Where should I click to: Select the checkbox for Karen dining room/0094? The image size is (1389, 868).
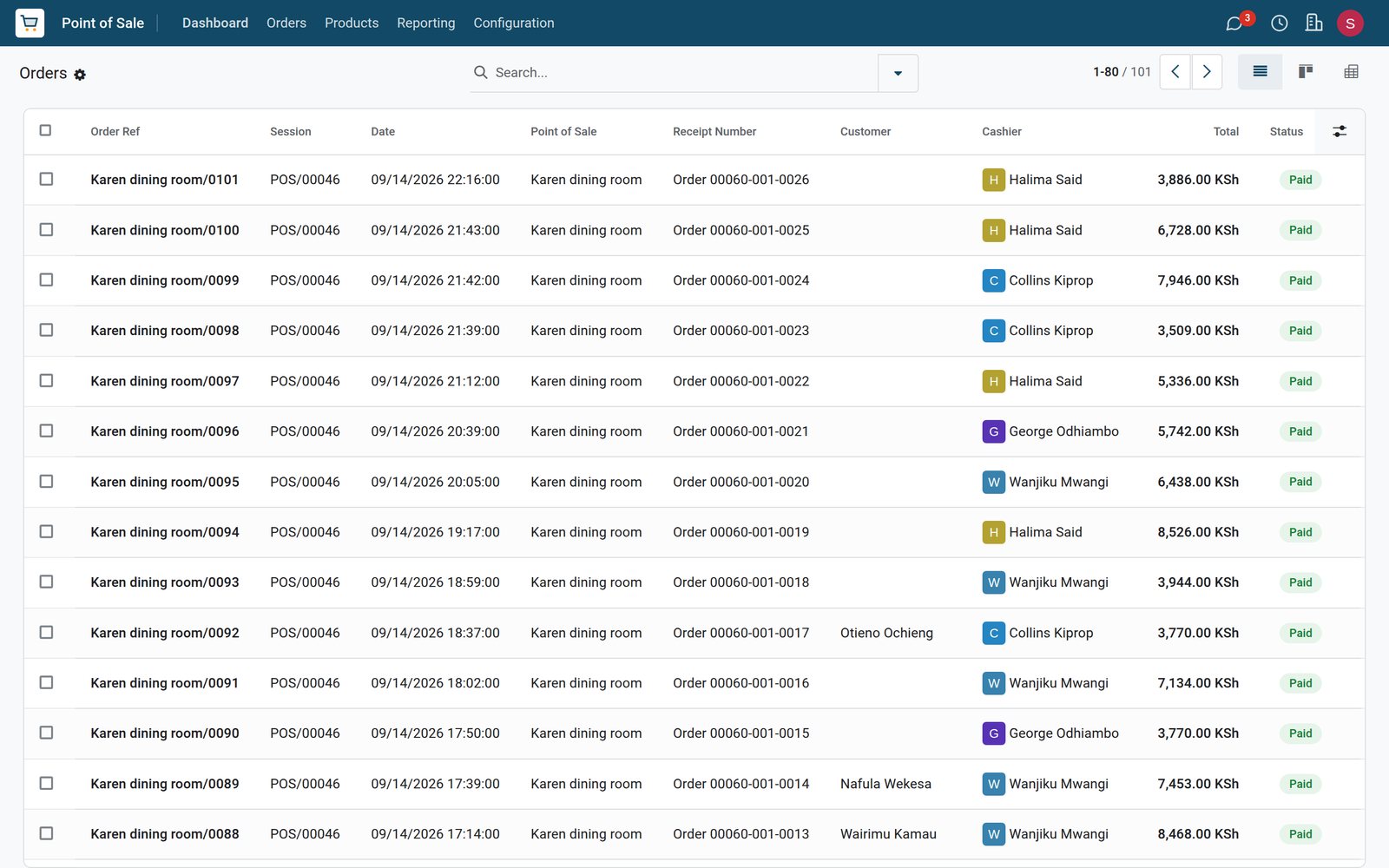[46, 531]
